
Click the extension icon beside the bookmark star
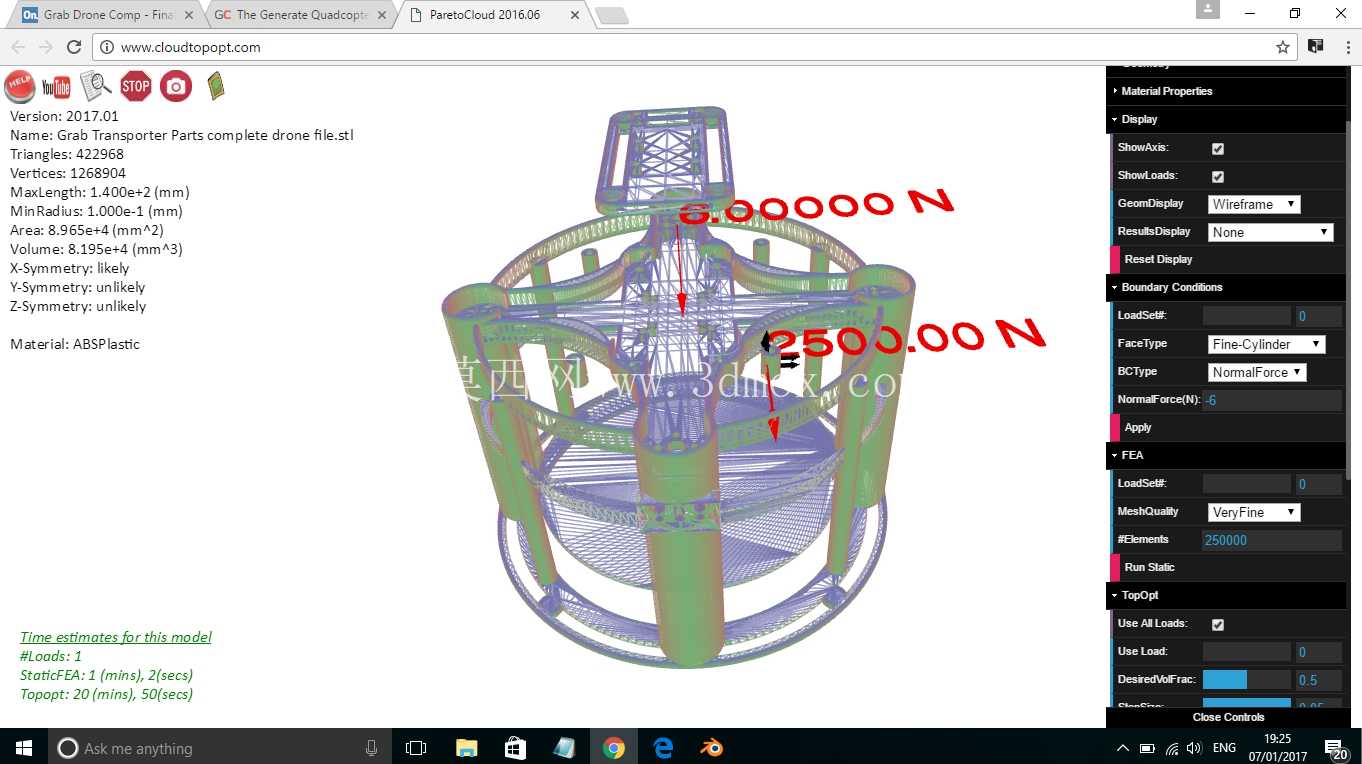pos(1315,47)
